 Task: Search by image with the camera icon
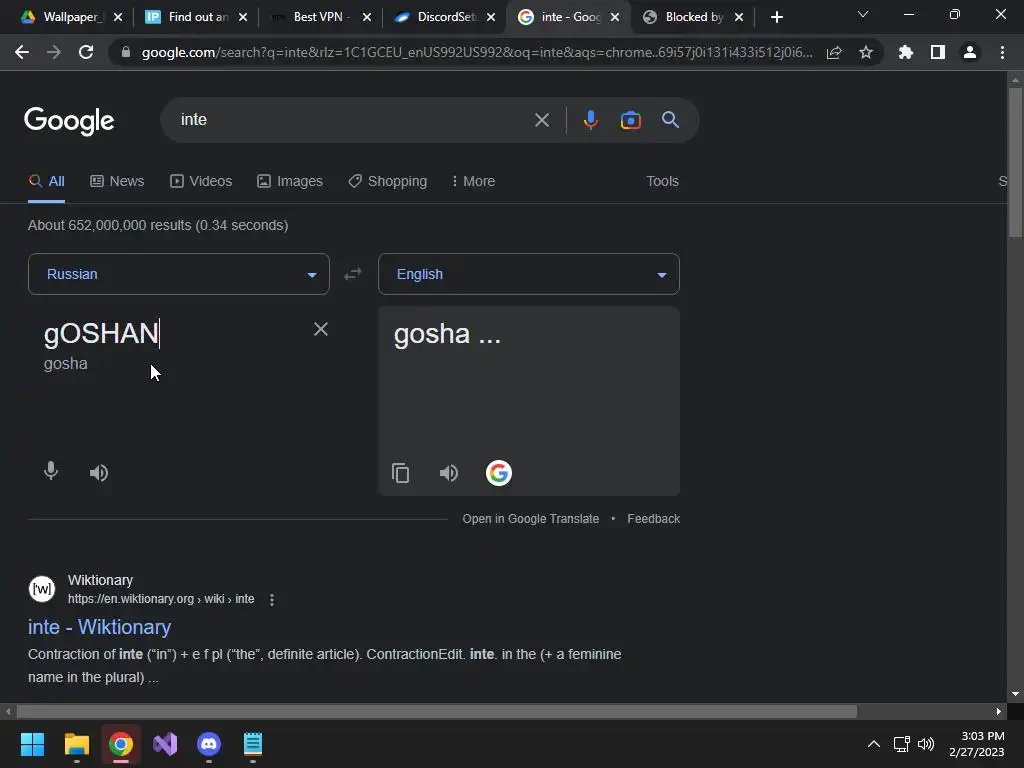tap(630, 120)
